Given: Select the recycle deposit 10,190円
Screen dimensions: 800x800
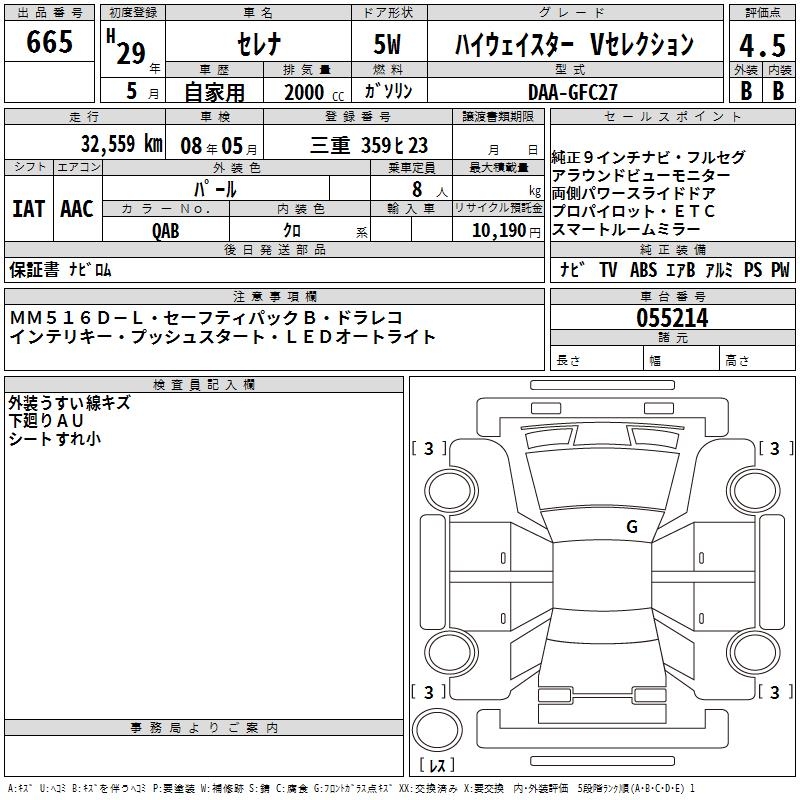Looking at the screenshot, I should [506, 231].
